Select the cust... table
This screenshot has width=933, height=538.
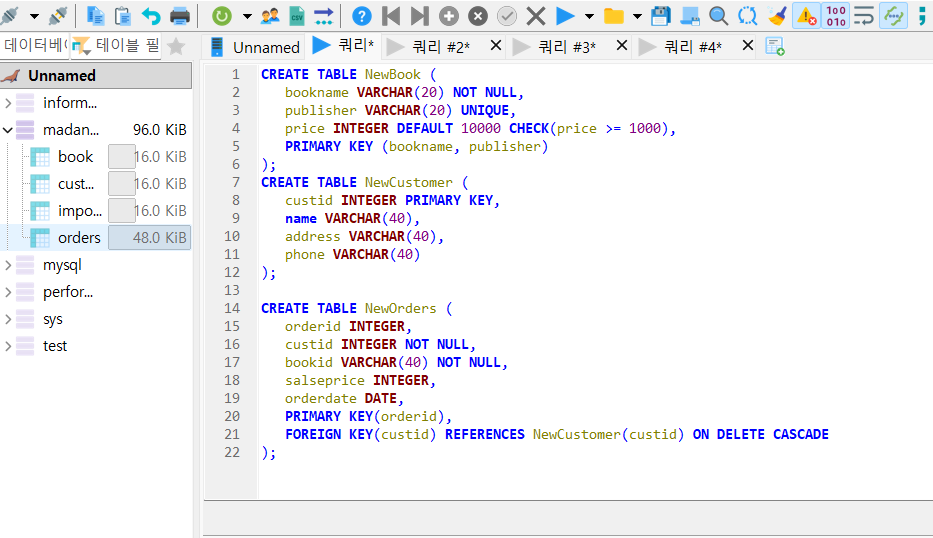click(x=76, y=184)
